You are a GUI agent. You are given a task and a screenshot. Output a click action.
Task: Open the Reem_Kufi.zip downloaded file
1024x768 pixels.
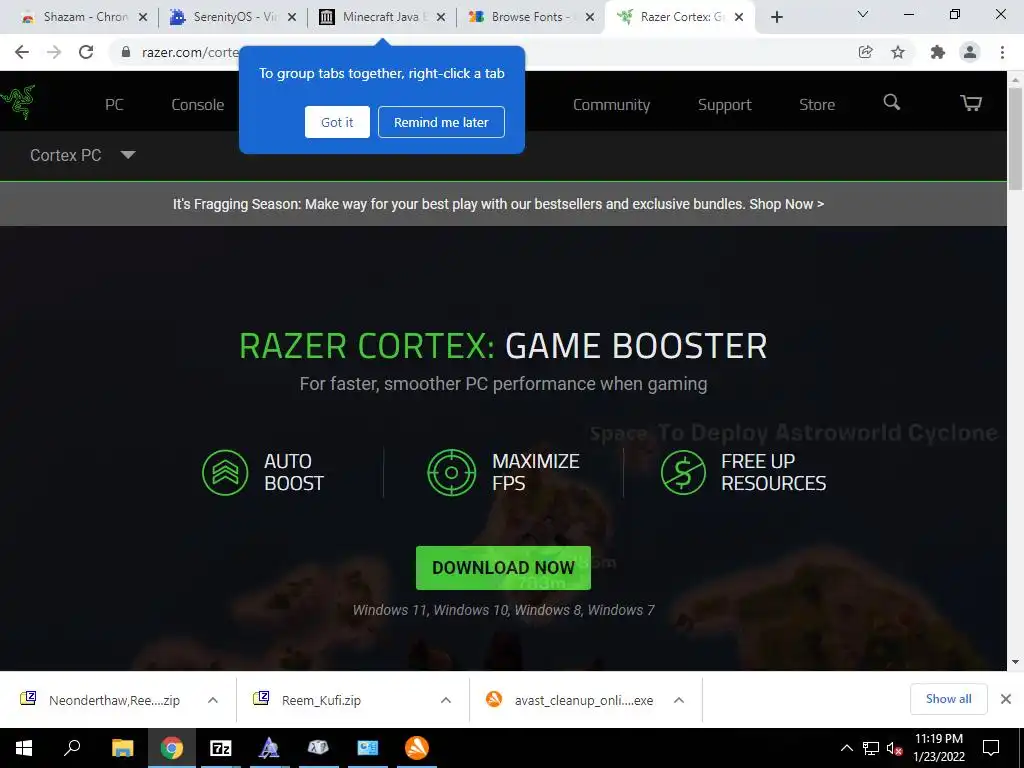tap(320, 700)
